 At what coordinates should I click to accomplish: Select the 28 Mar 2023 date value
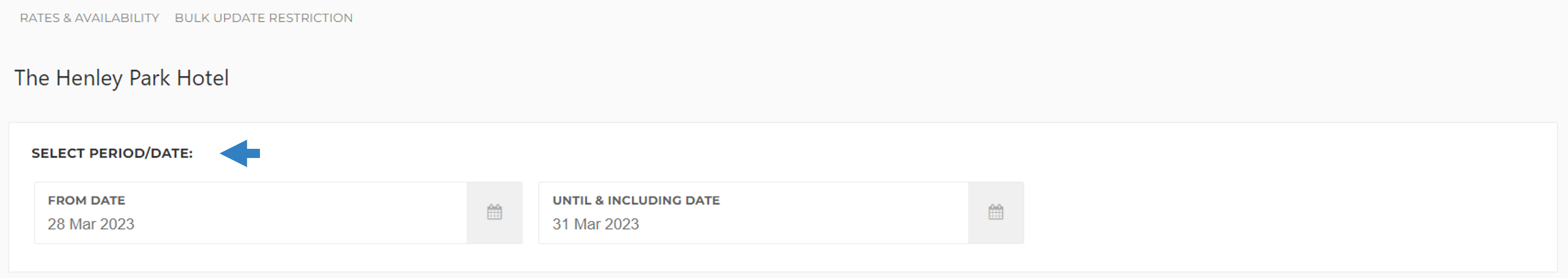91,224
